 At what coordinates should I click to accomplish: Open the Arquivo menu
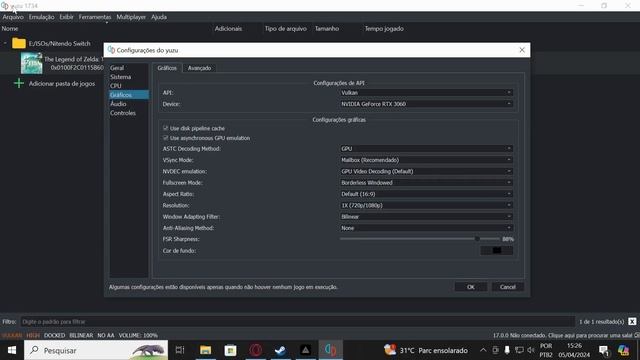click(13, 17)
